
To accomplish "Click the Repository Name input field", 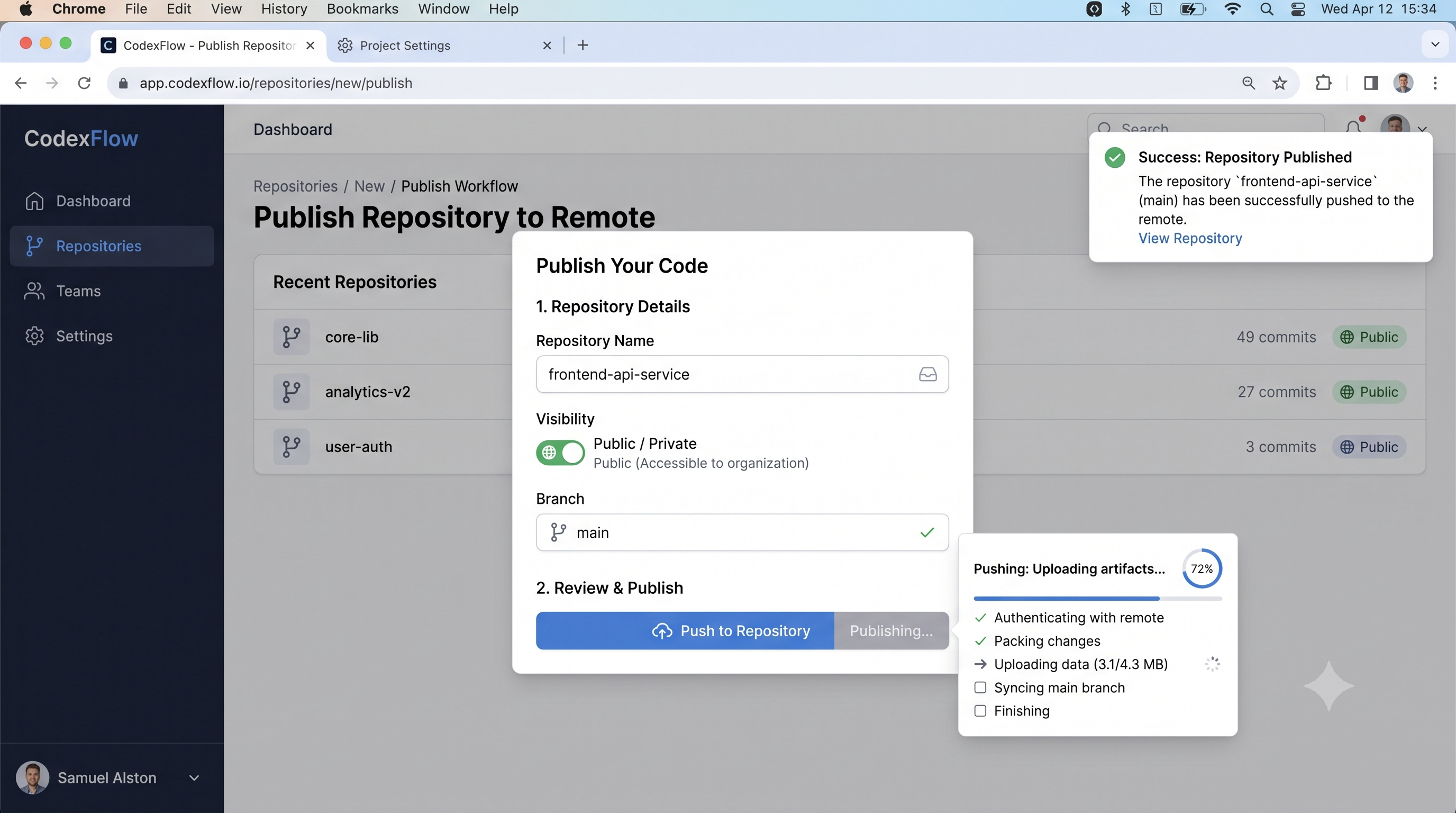I will (742, 374).
